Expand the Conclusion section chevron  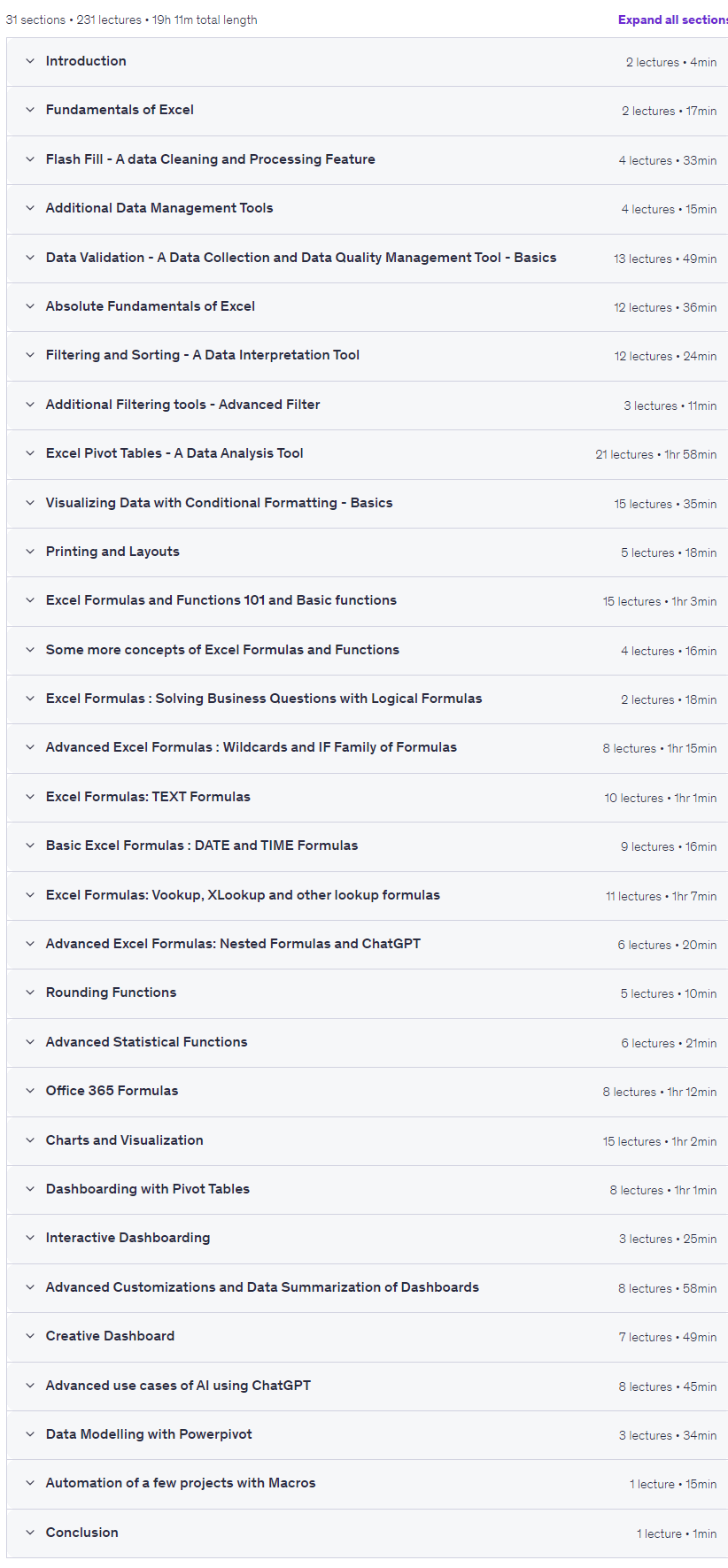tap(30, 1533)
